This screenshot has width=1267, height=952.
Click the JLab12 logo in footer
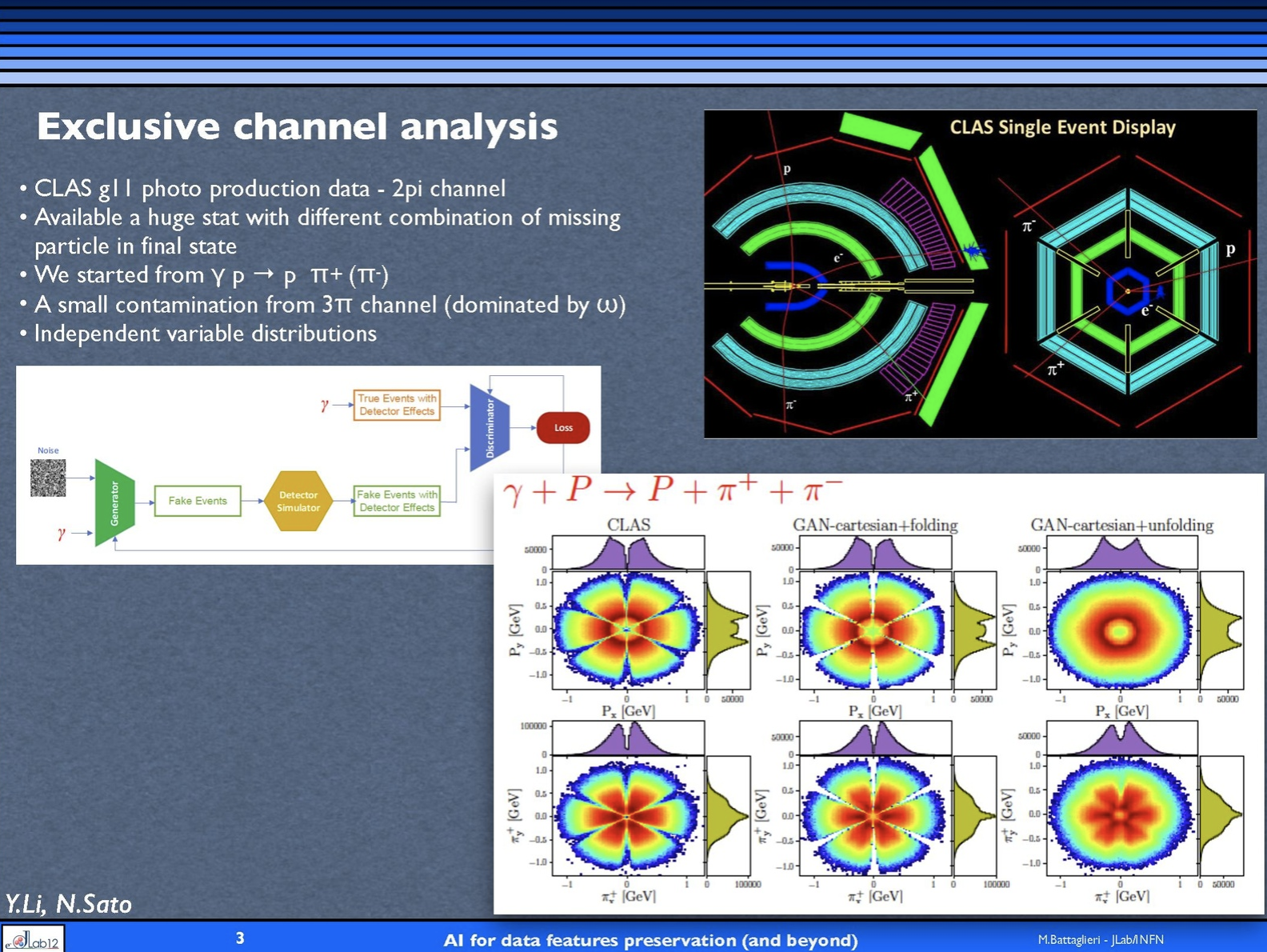pyautogui.click(x=33, y=939)
